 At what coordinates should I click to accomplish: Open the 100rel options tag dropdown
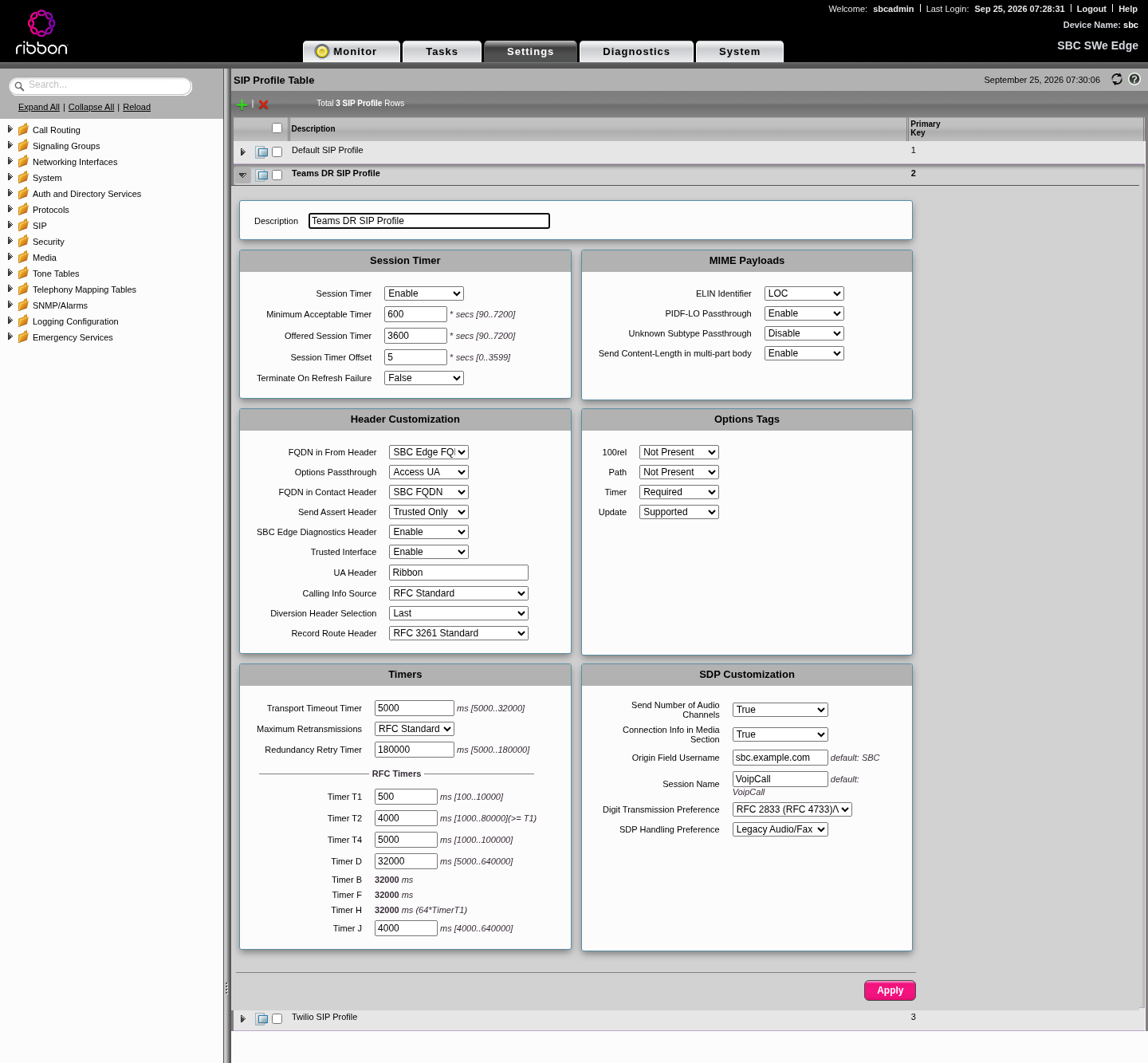pyautogui.click(x=679, y=452)
